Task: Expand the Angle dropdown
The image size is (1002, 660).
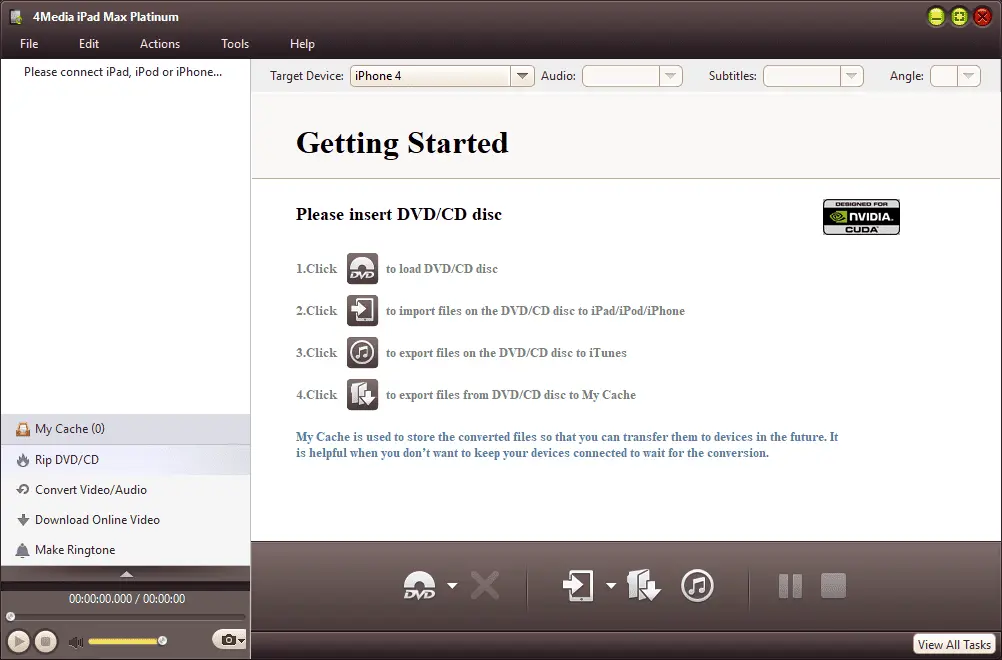Action: [x=969, y=76]
